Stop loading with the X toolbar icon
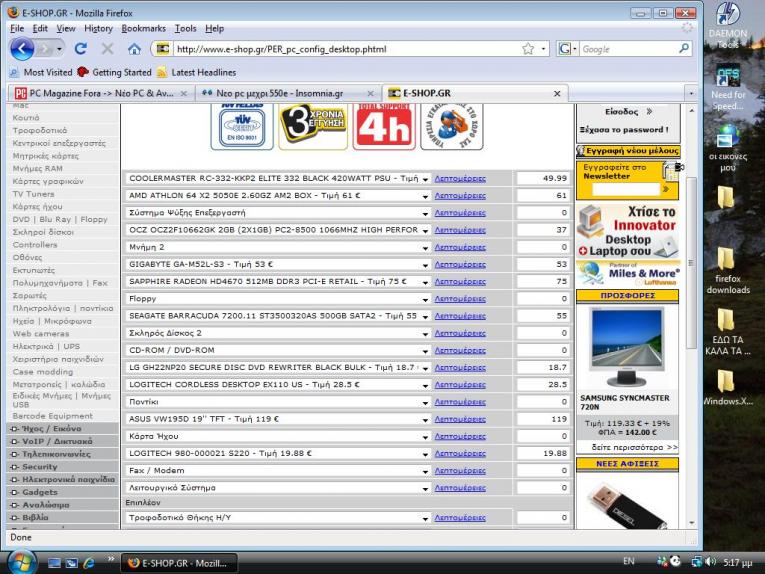The width and height of the screenshot is (765, 574). click(107, 49)
